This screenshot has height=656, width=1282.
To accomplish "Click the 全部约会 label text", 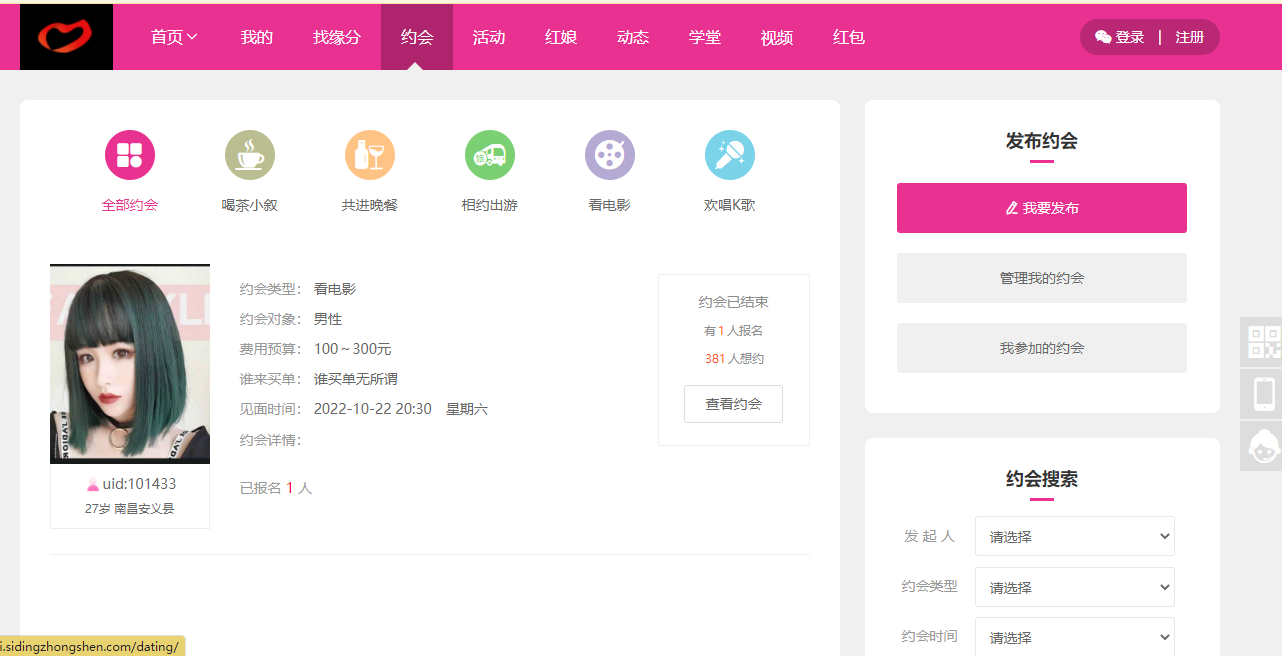I will coord(130,205).
